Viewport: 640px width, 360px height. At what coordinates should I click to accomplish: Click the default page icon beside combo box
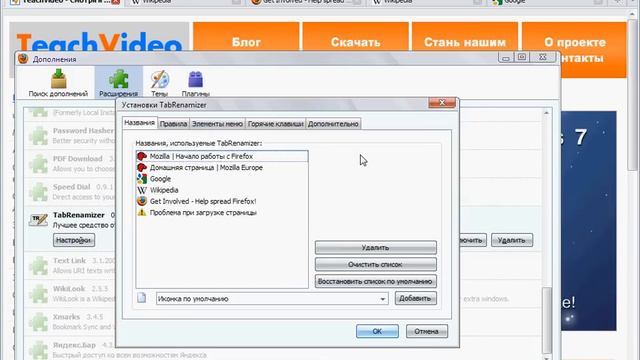pos(142,298)
